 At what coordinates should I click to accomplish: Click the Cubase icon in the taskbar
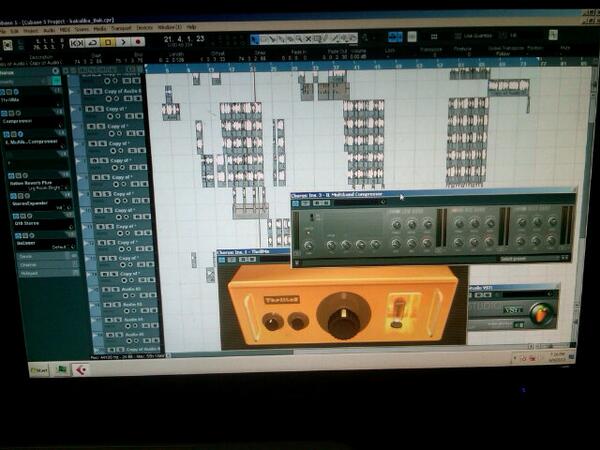(80, 370)
